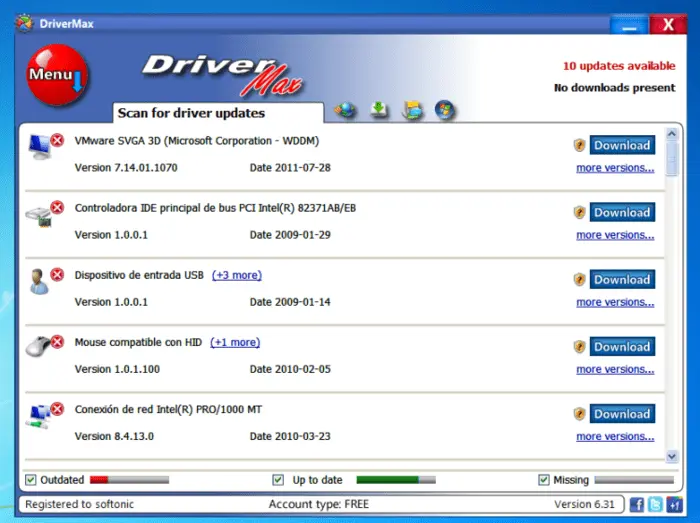Select Version 8.4.13.0 text
The height and width of the screenshot is (523, 700).
coord(114,436)
